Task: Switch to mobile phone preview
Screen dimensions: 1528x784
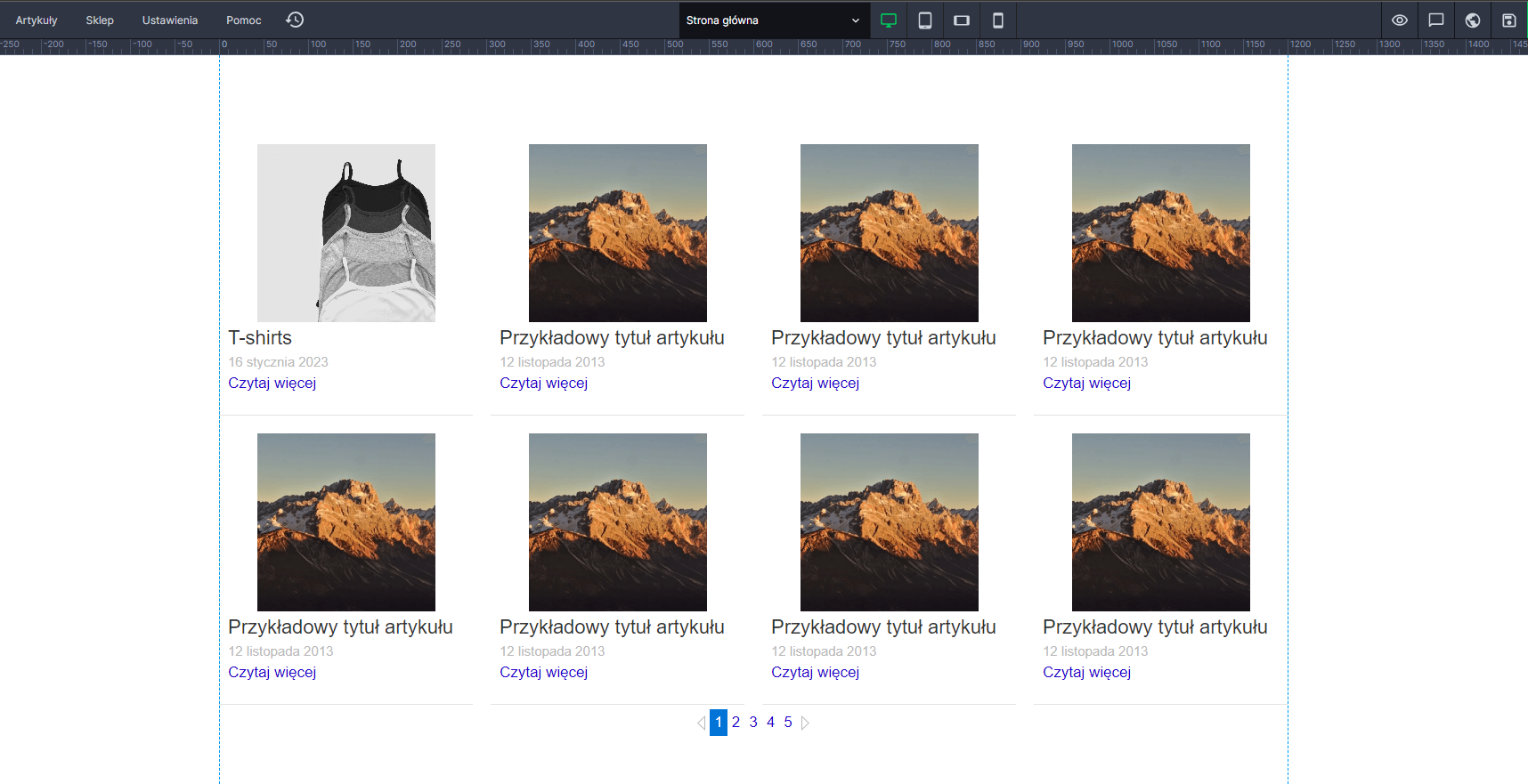Action: [x=998, y=20]
